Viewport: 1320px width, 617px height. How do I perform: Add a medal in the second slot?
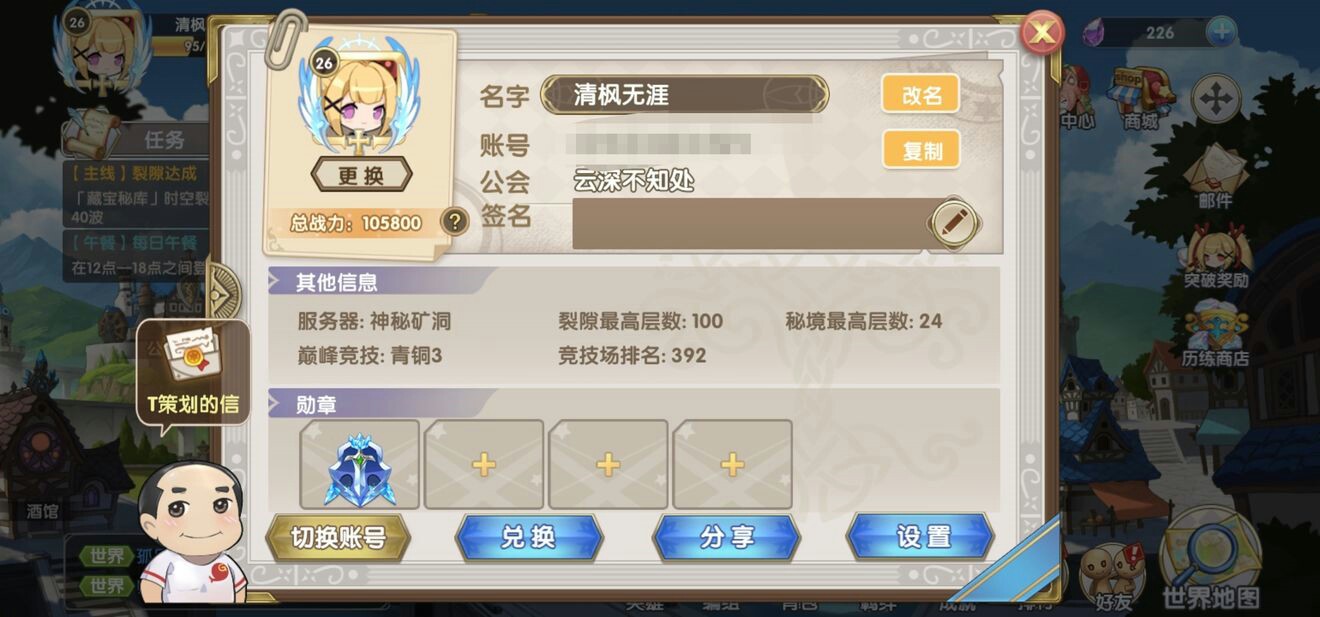(x=484, y=465)
